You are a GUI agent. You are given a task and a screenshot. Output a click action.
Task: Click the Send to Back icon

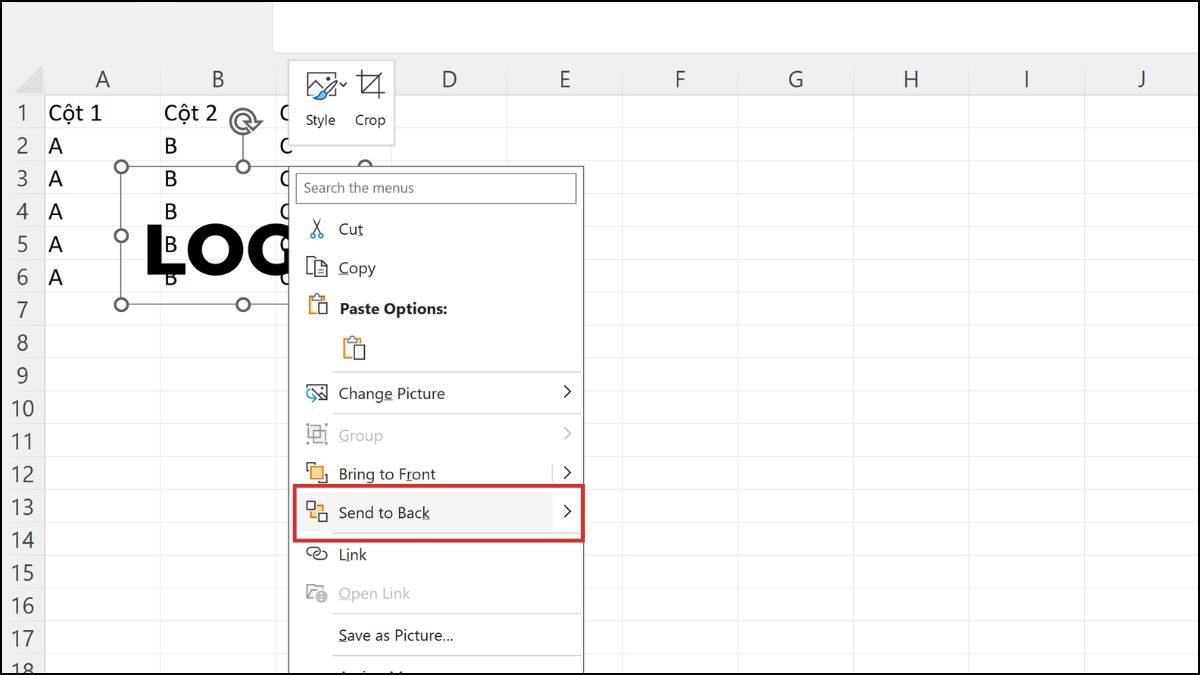[317, 512]
